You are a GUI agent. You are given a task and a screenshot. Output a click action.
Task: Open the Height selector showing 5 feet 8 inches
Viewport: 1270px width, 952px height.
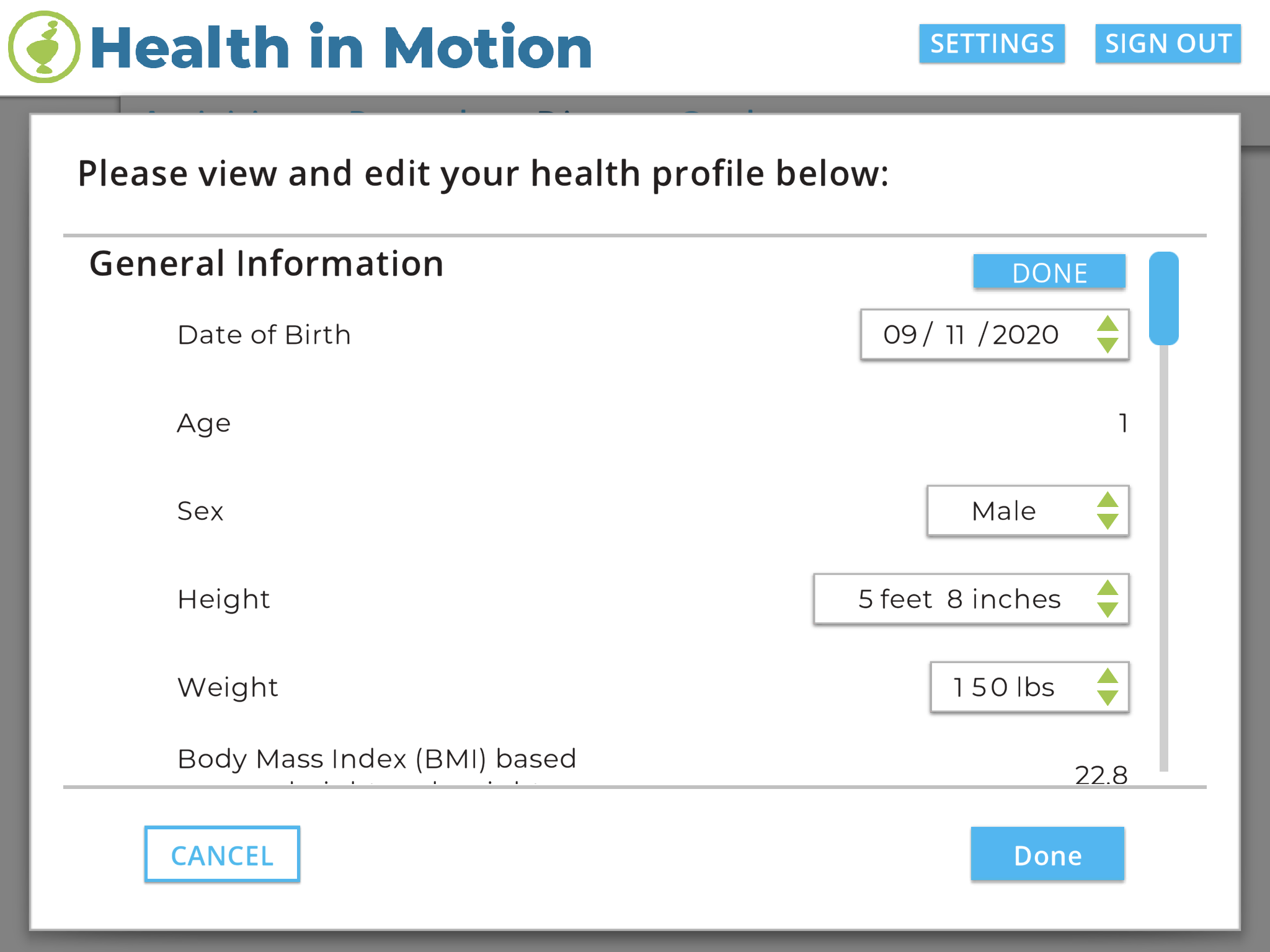pos(959,599)
